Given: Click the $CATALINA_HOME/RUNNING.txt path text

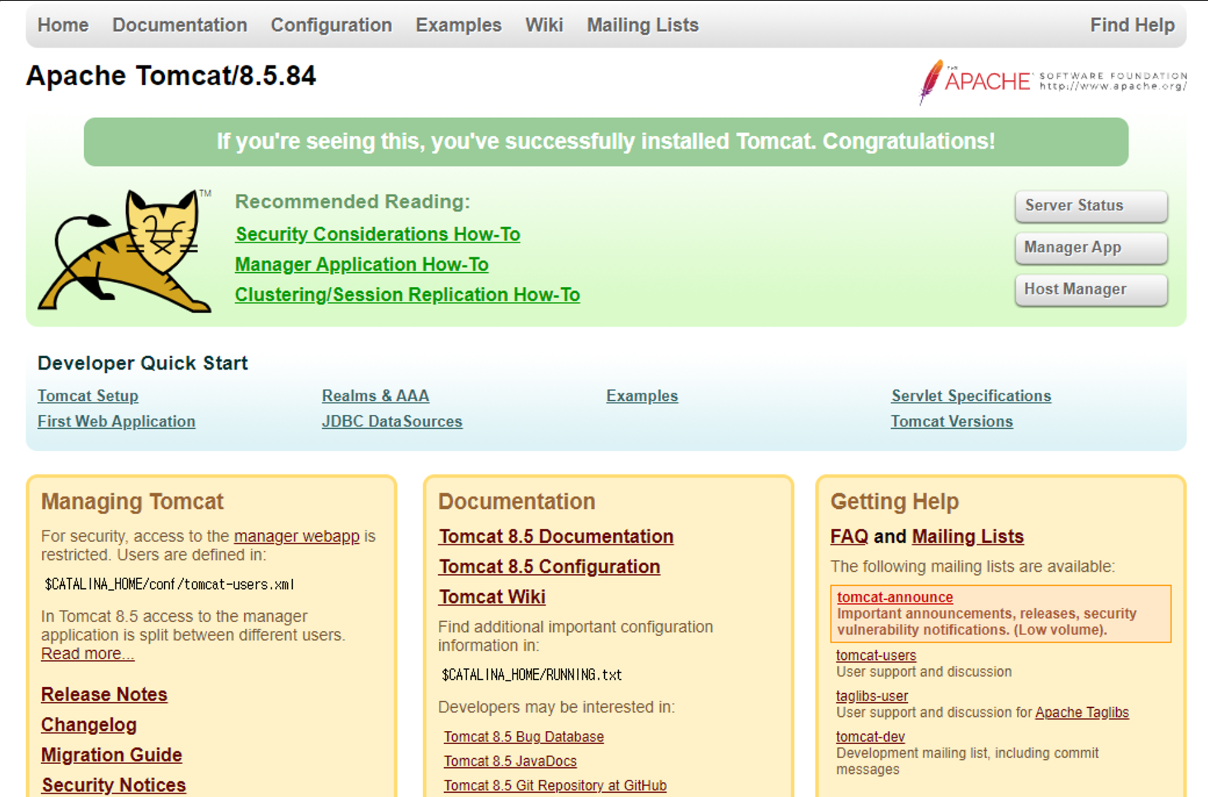Looking at the screenshot, I should tap(532, 675).
